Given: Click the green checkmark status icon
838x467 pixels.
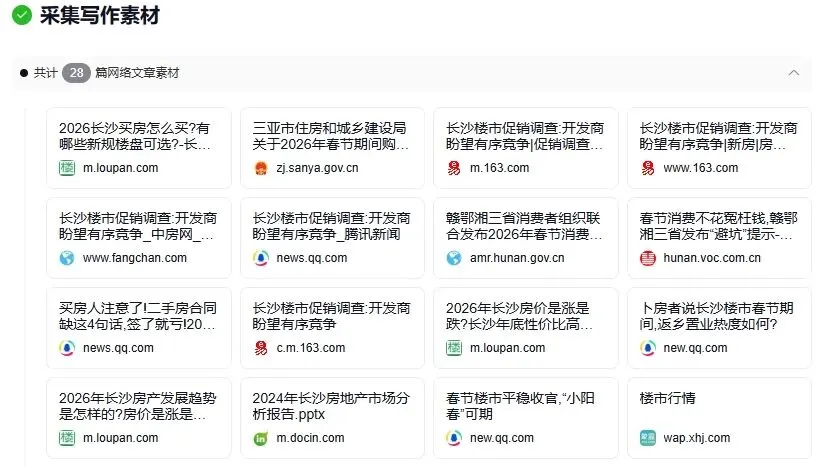Looking at the screenshot, I should [22, 15].
